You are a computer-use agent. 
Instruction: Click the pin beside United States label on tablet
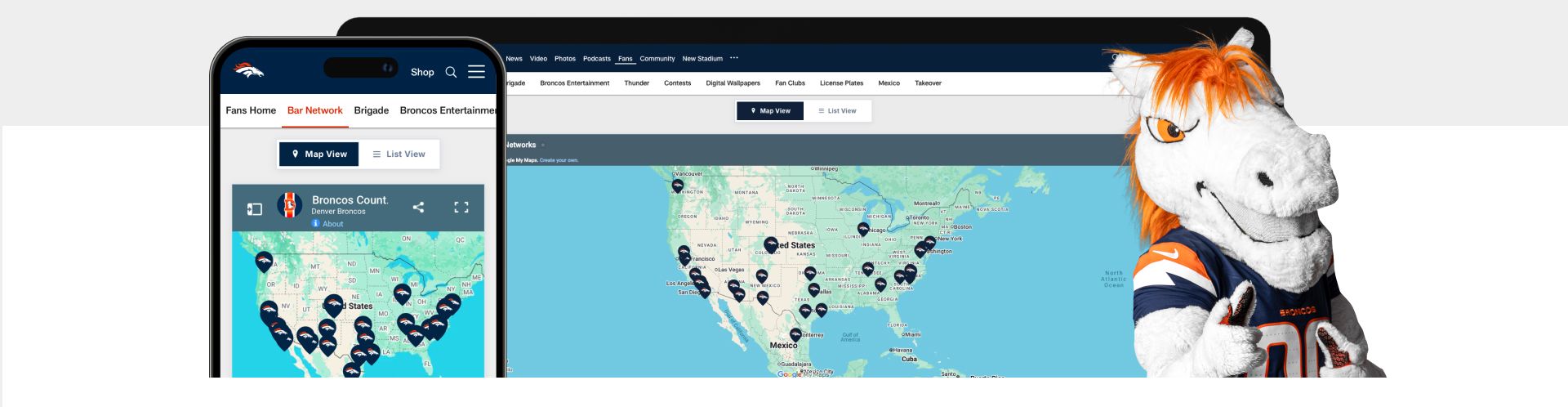770,244
